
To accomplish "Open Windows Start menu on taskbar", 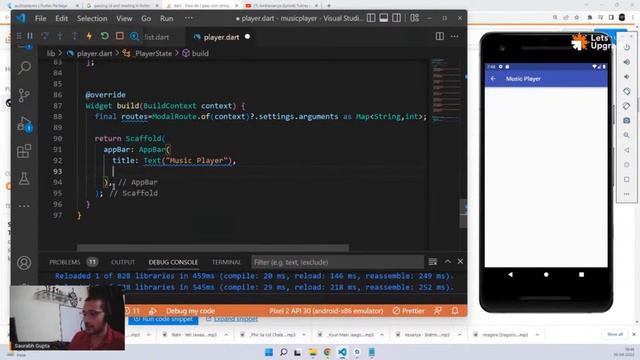I will tap(269, 352).
